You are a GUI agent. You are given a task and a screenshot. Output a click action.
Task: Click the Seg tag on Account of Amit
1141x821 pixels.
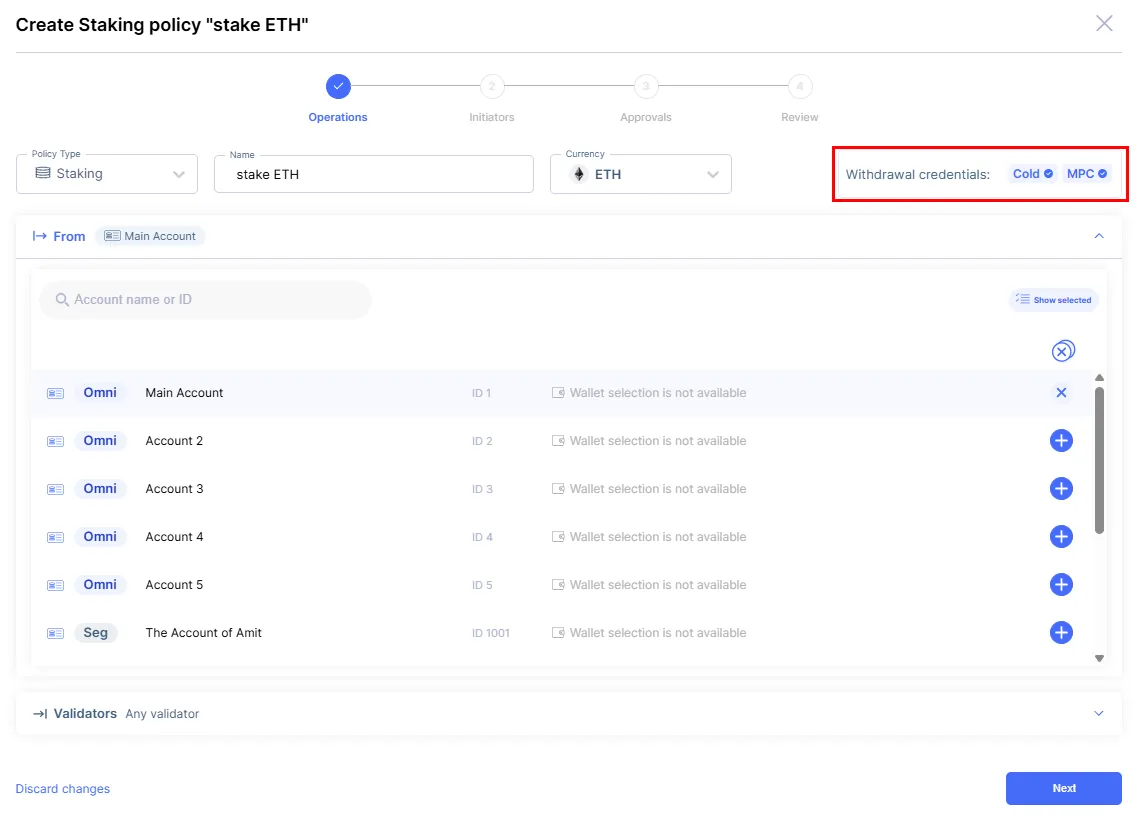pos(95,632)
